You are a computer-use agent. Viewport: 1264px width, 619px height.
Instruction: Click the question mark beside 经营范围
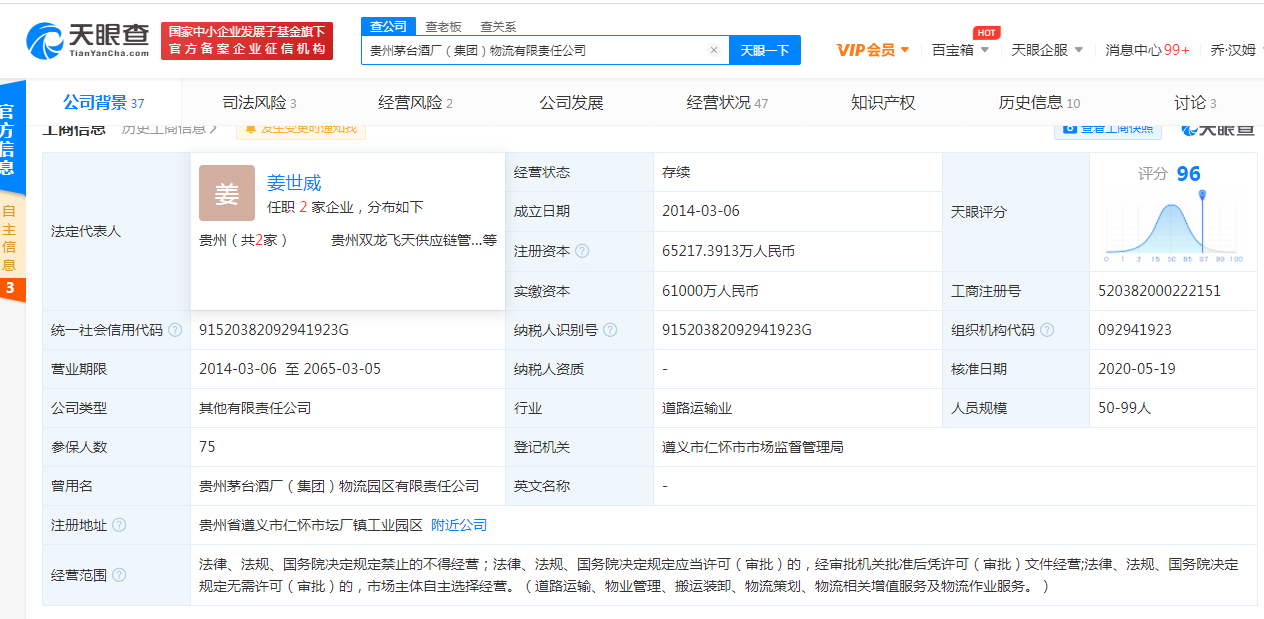tap(119, 575)
